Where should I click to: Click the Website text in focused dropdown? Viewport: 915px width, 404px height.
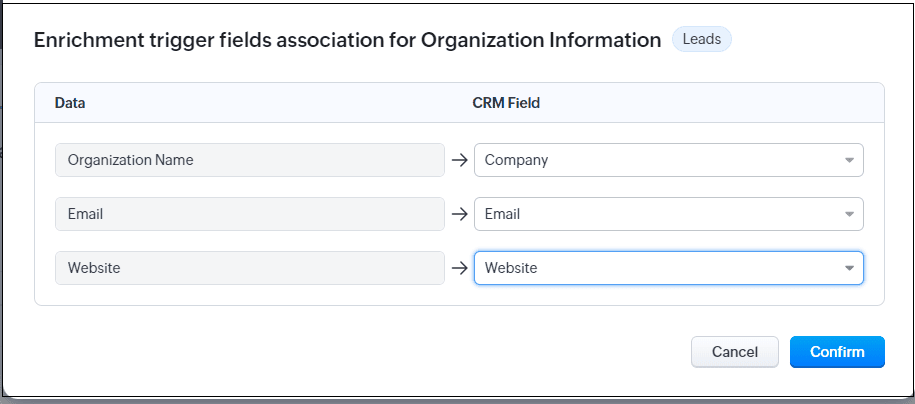511,268
